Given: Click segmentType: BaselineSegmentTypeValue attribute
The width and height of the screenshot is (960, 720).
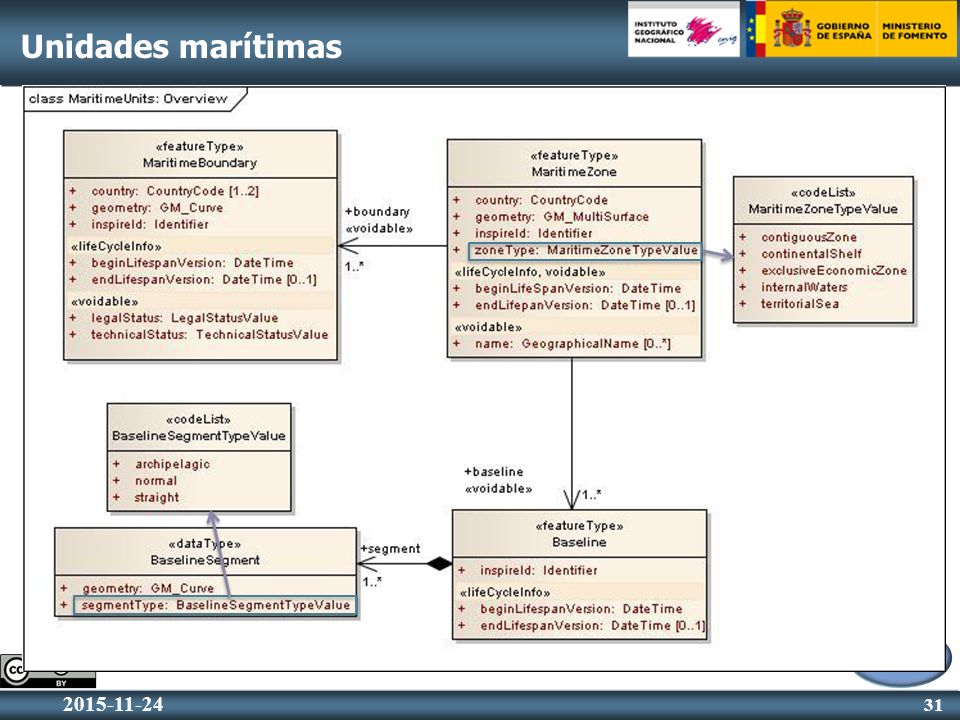Looking at the screenshot, I should (x=215, y=605).
